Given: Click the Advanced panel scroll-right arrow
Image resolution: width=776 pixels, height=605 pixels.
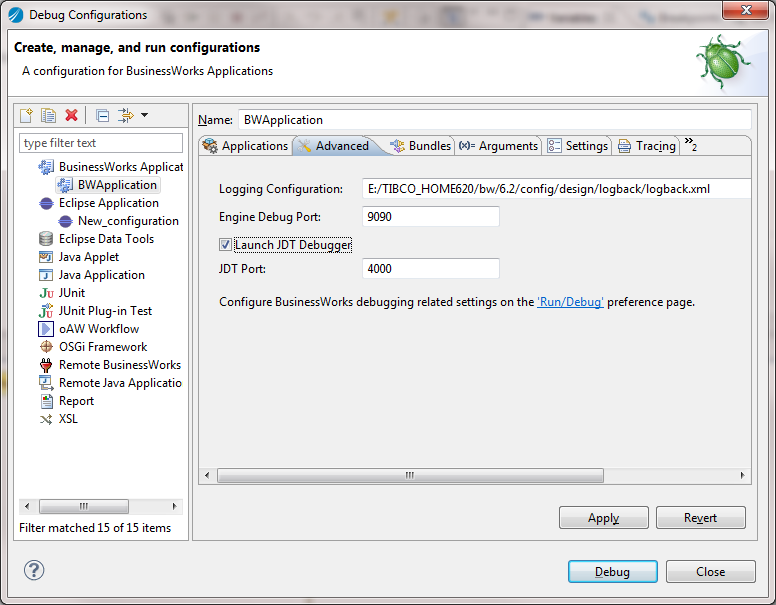Looking at the screenshot, I should (742, 476).
